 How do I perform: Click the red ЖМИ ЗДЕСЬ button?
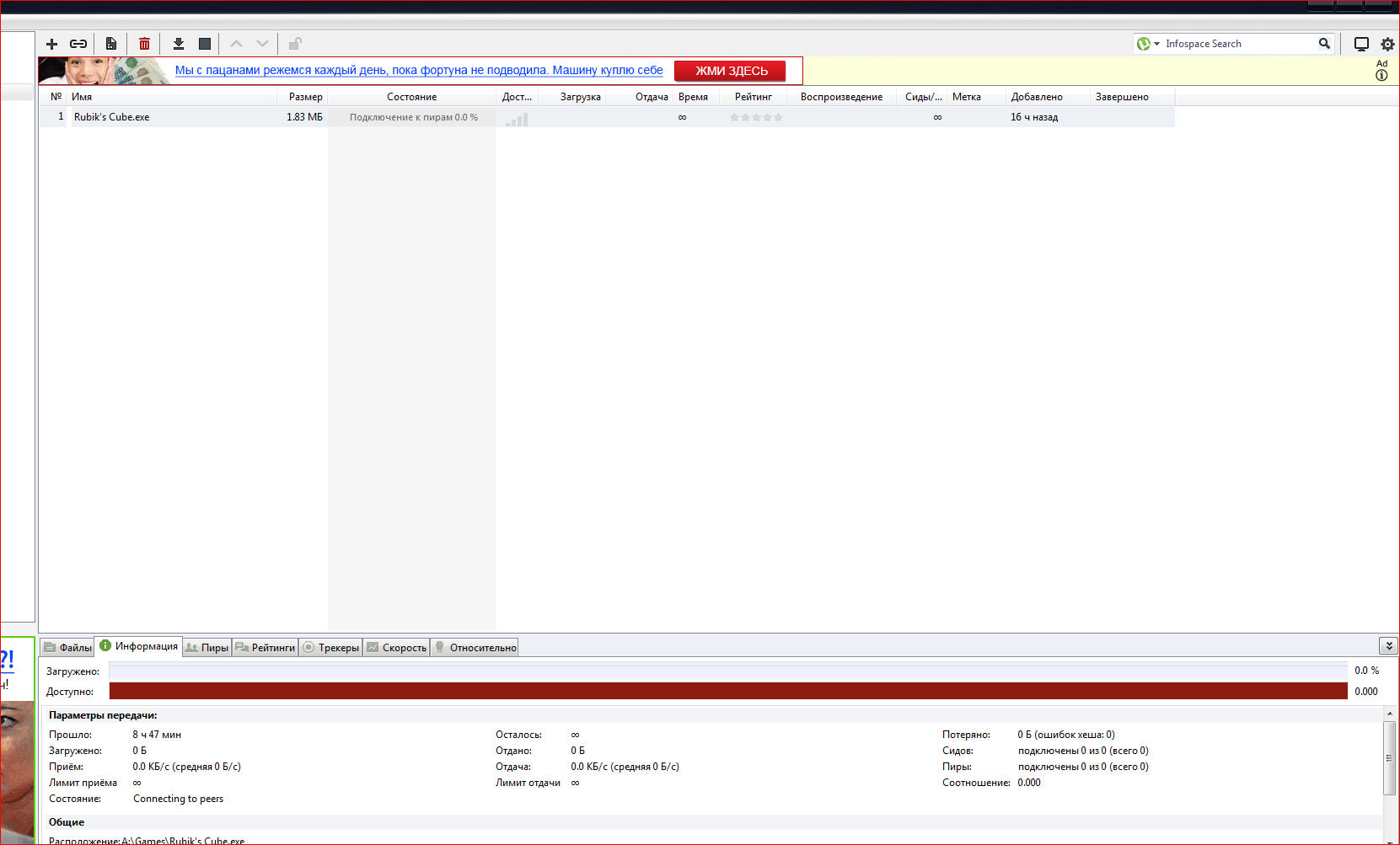(730, 71)
